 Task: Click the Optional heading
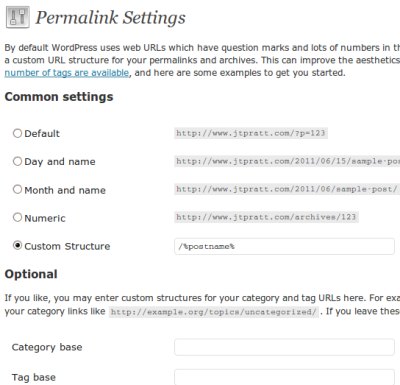(x=31, y=274)
